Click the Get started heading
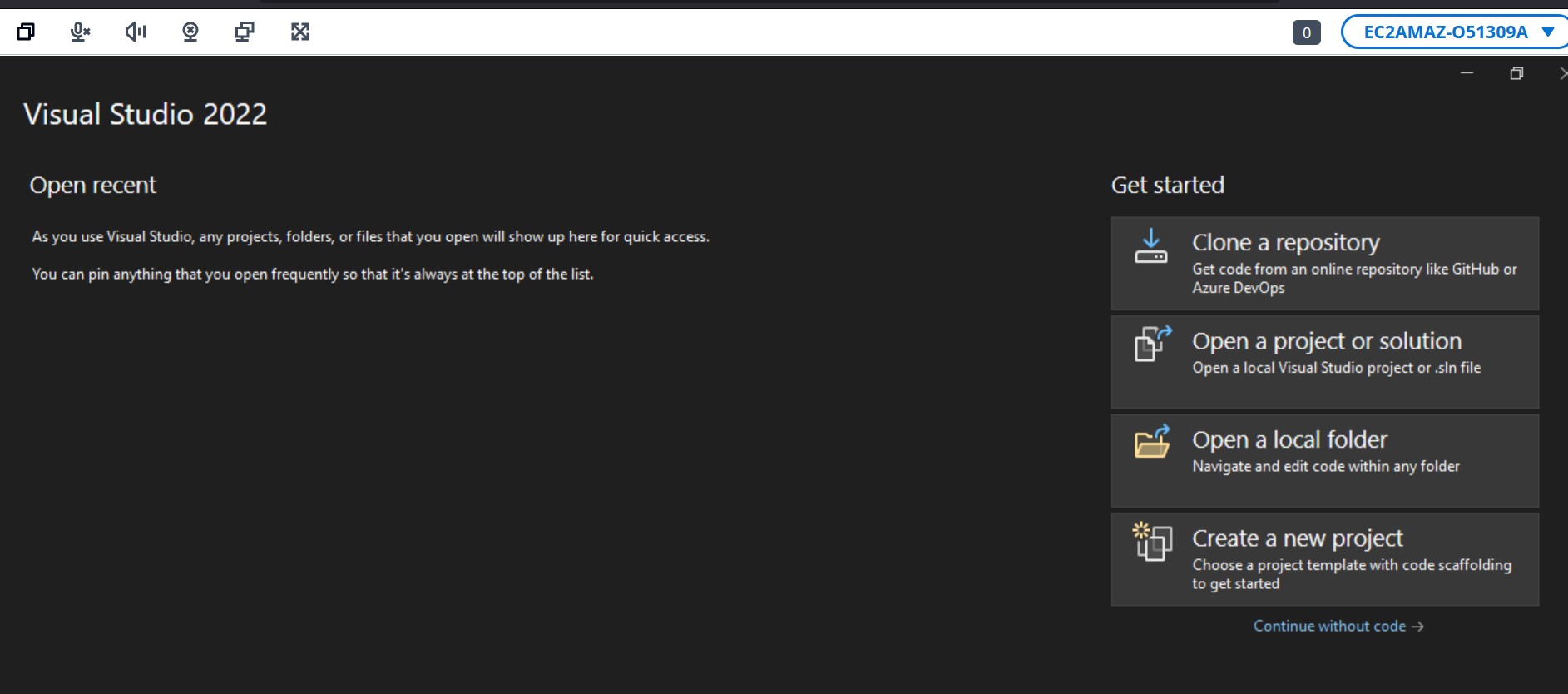The height and width of the screenshot is (694, 1568). pos(1167,185)
